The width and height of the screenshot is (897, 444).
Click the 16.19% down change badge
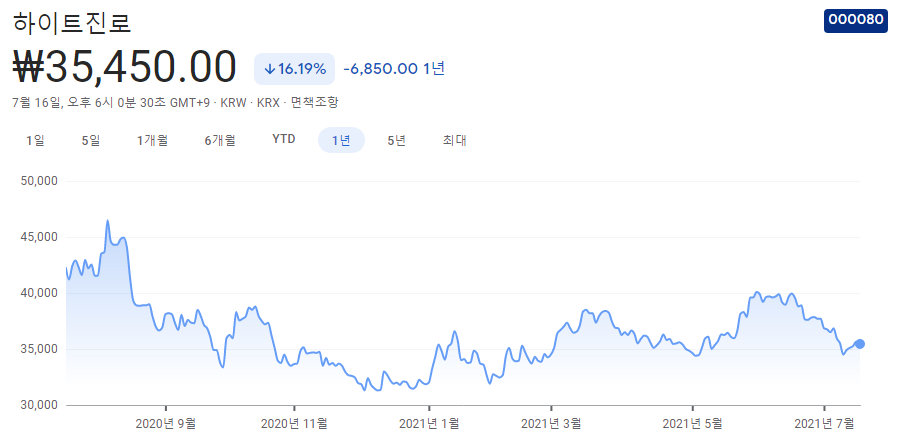coord(294,69)
